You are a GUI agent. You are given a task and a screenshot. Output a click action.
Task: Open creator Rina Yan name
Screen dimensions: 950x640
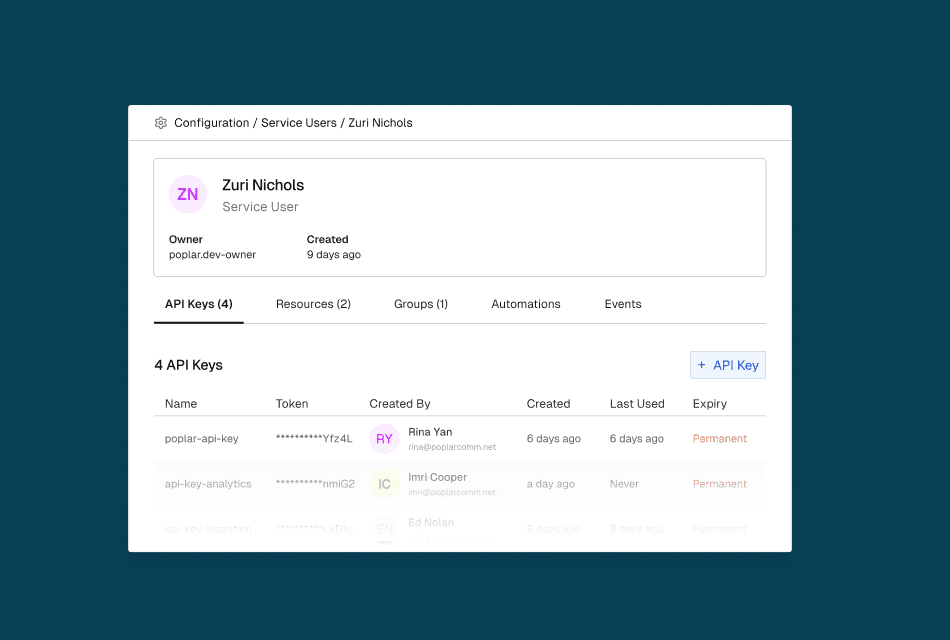click(x=430, y=432)
